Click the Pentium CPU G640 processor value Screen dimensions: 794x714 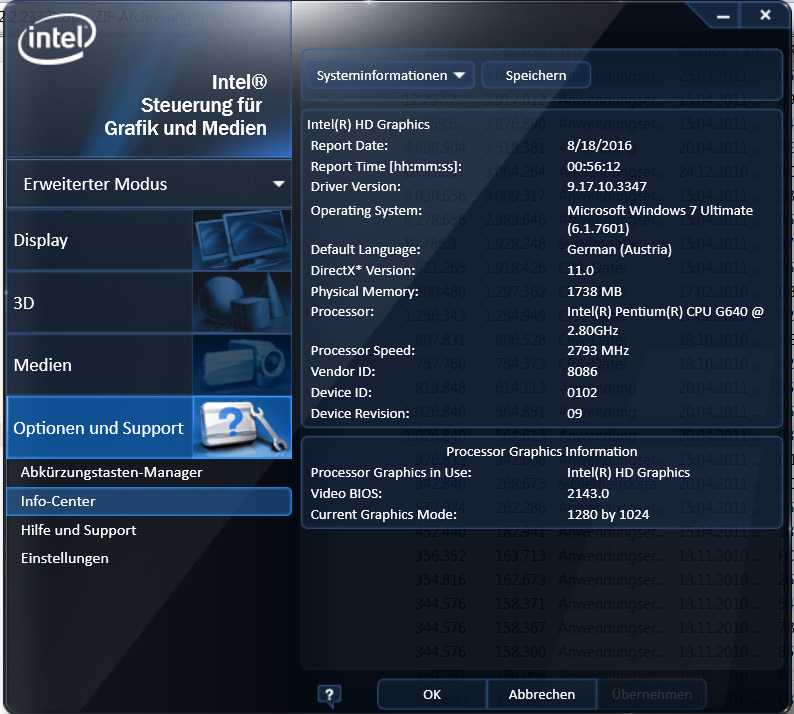(665, 321)
